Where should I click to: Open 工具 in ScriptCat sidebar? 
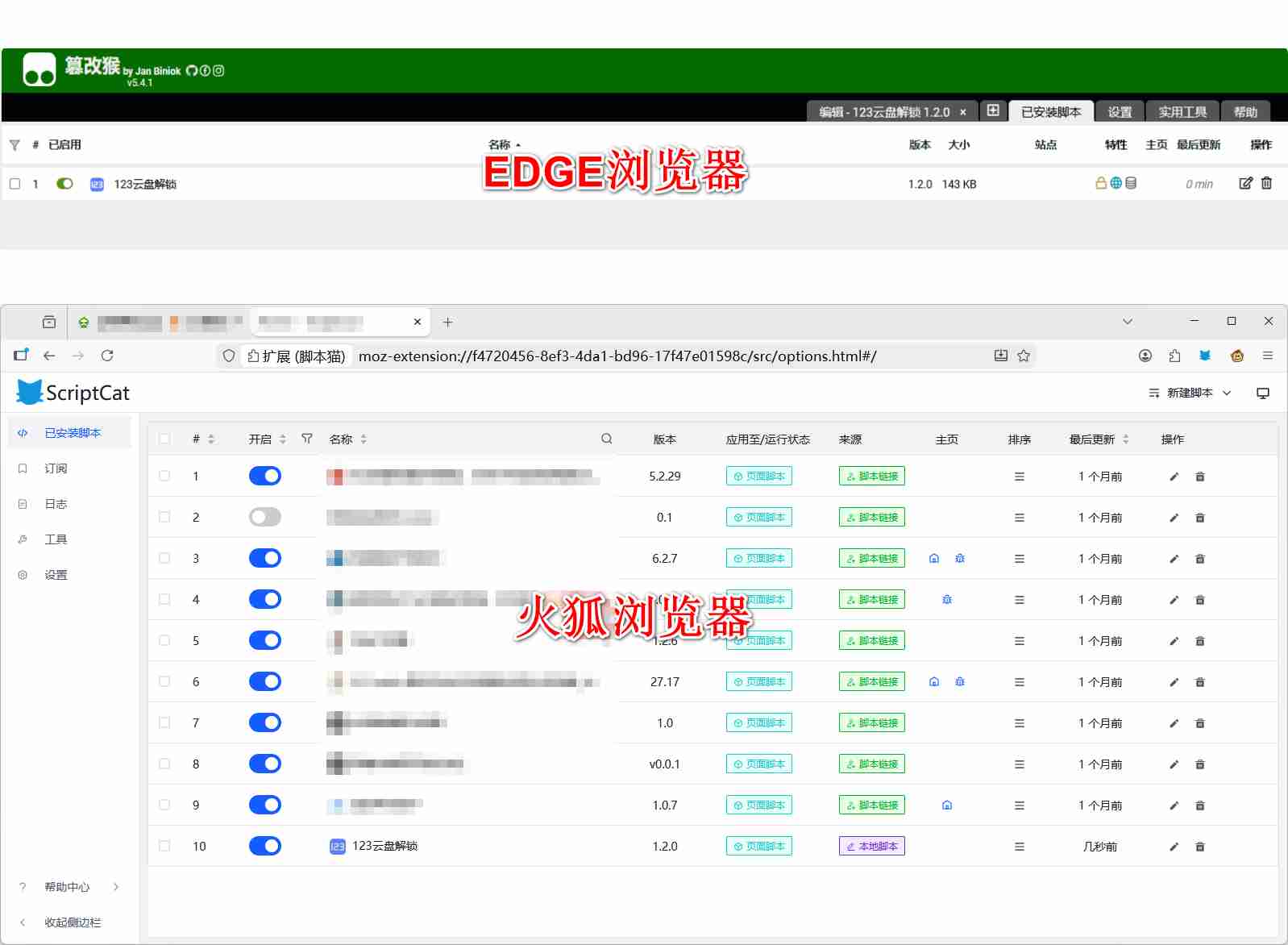pos(56,539)
